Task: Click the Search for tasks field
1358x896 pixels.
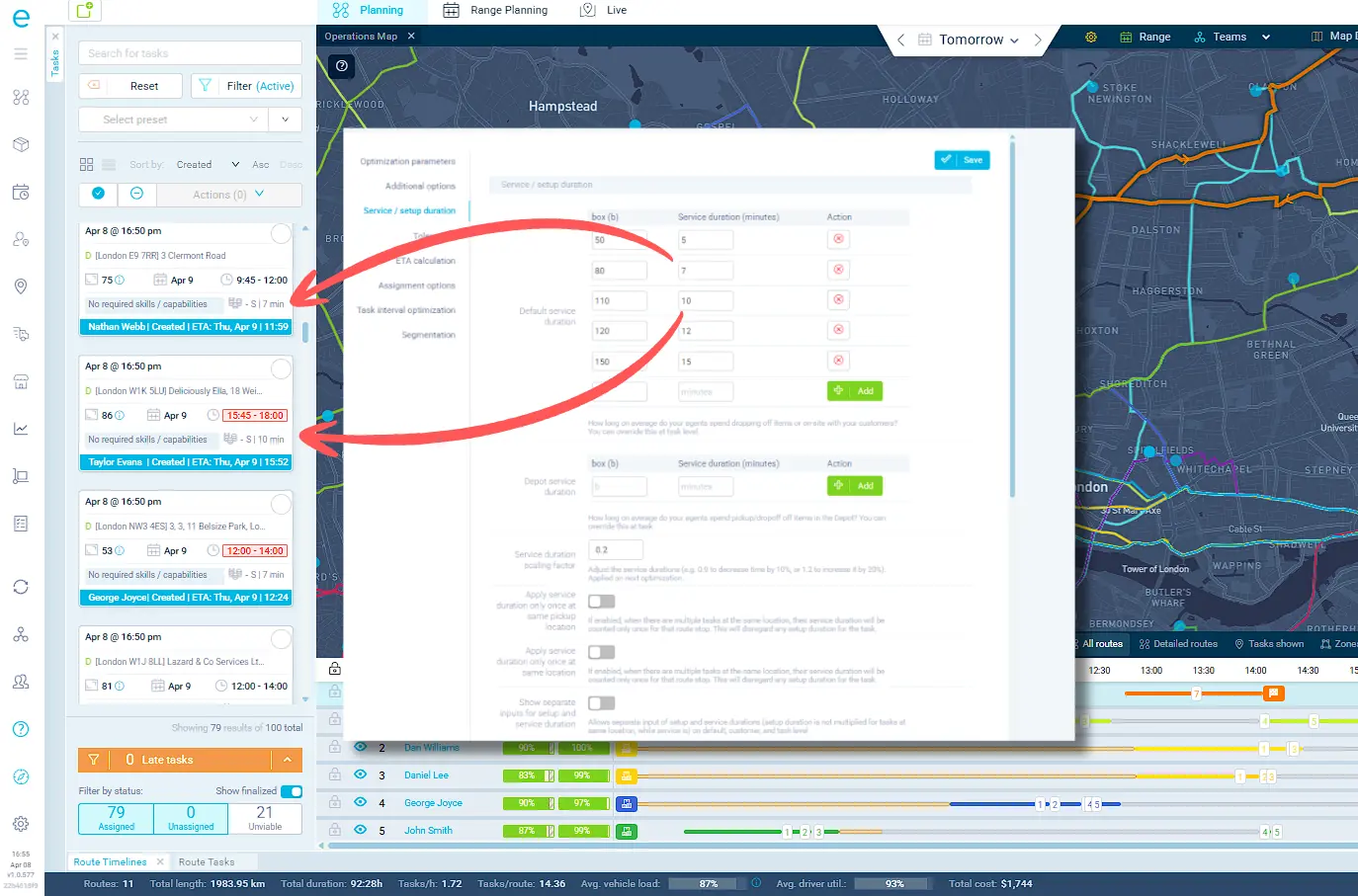Action: coord(190,53)
